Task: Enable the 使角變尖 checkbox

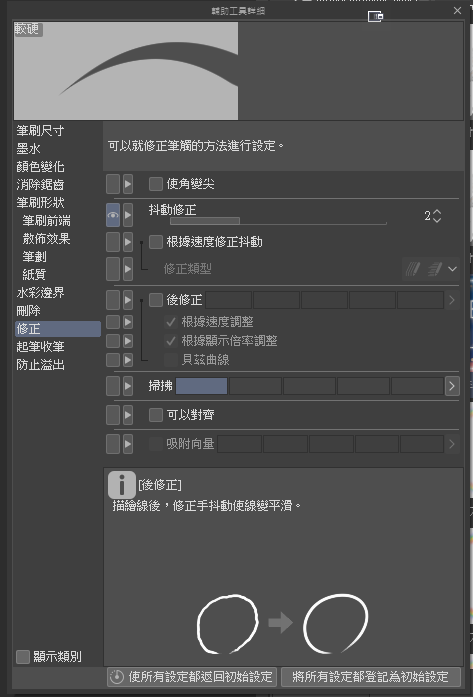Action: point(156,184)
